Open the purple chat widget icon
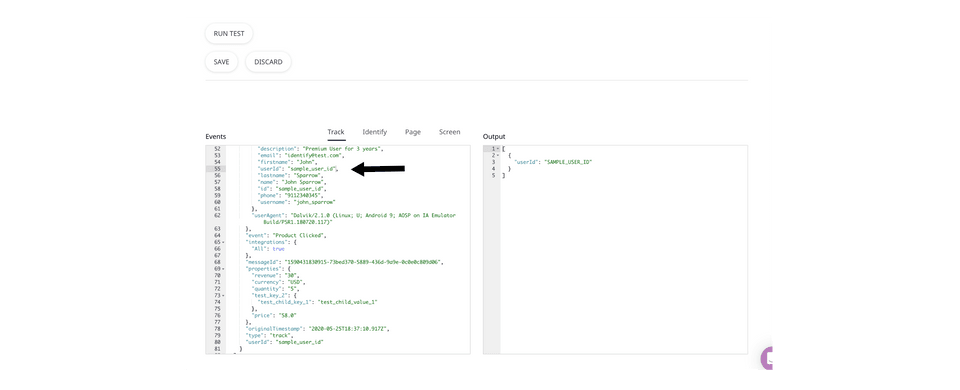Image resolution: width=960 pixels, height=390 pixels. click(x=767, y=358)
